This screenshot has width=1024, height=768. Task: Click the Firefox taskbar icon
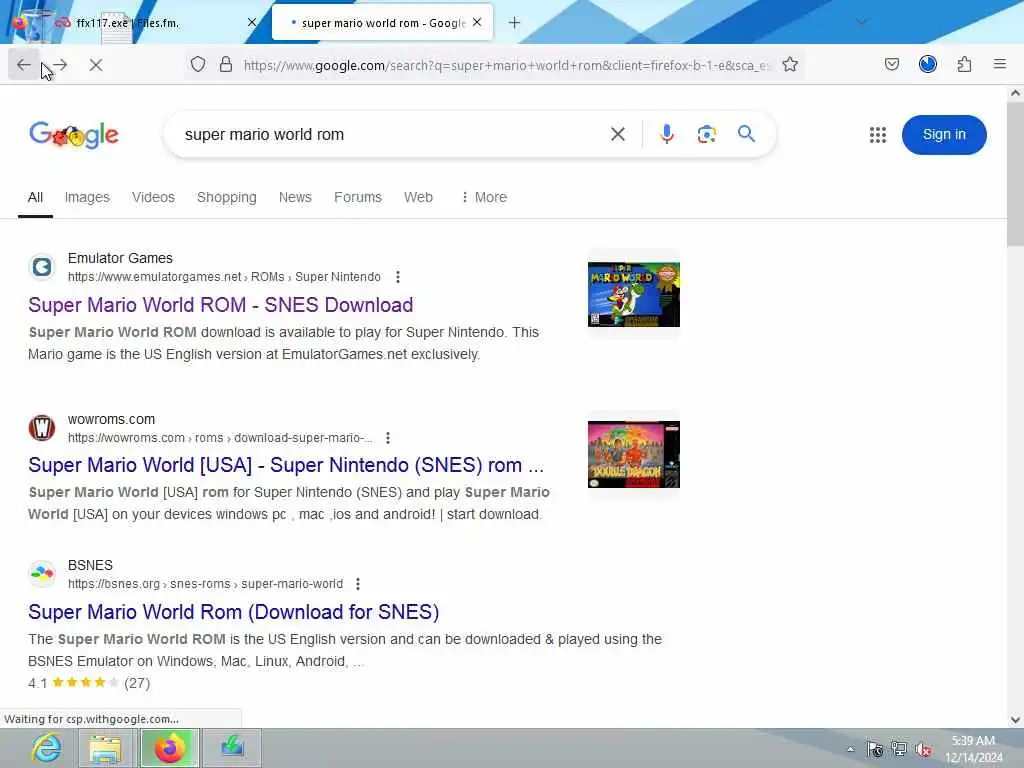point(169,748)
